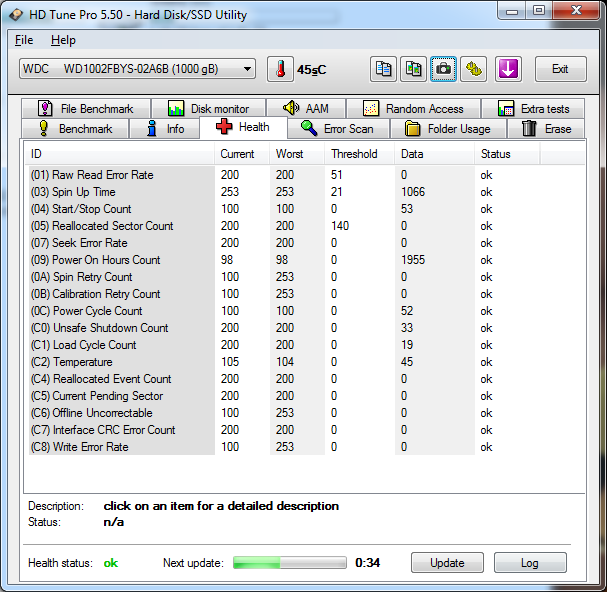This screenshot has height=592, width=607.
Task: Click the Extra tests chart icon
Action: pyautogui.click(x=506, y=108)
